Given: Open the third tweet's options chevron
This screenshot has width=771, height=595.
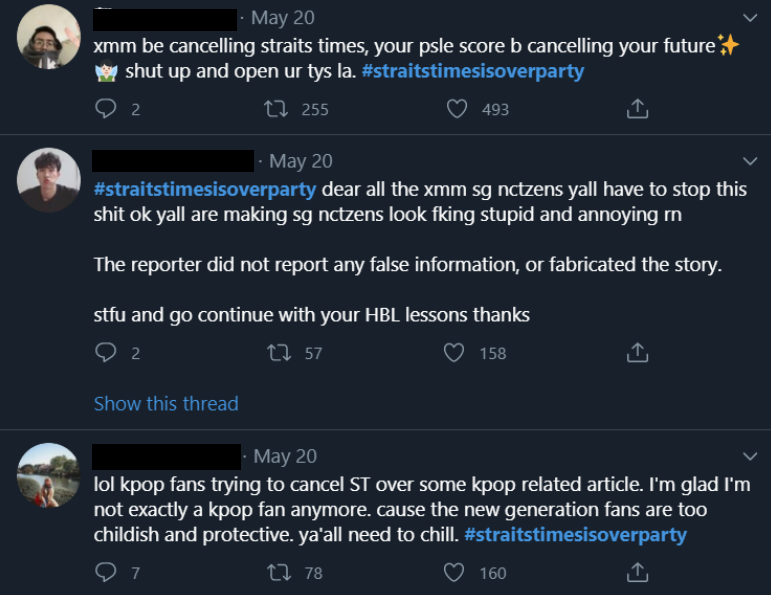Looking at the screenshot, I should point(751,456).
